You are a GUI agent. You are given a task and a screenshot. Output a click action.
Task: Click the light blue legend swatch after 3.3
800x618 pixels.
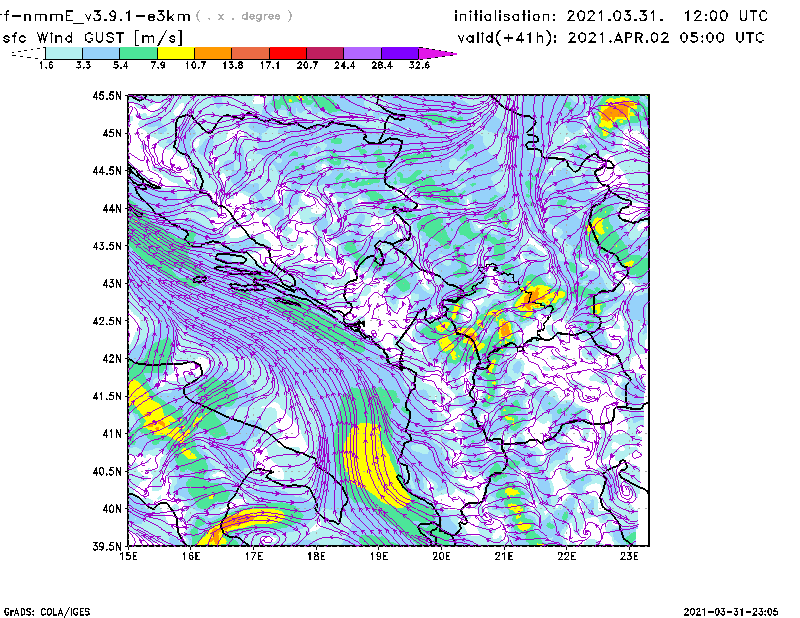click(101, 53)
